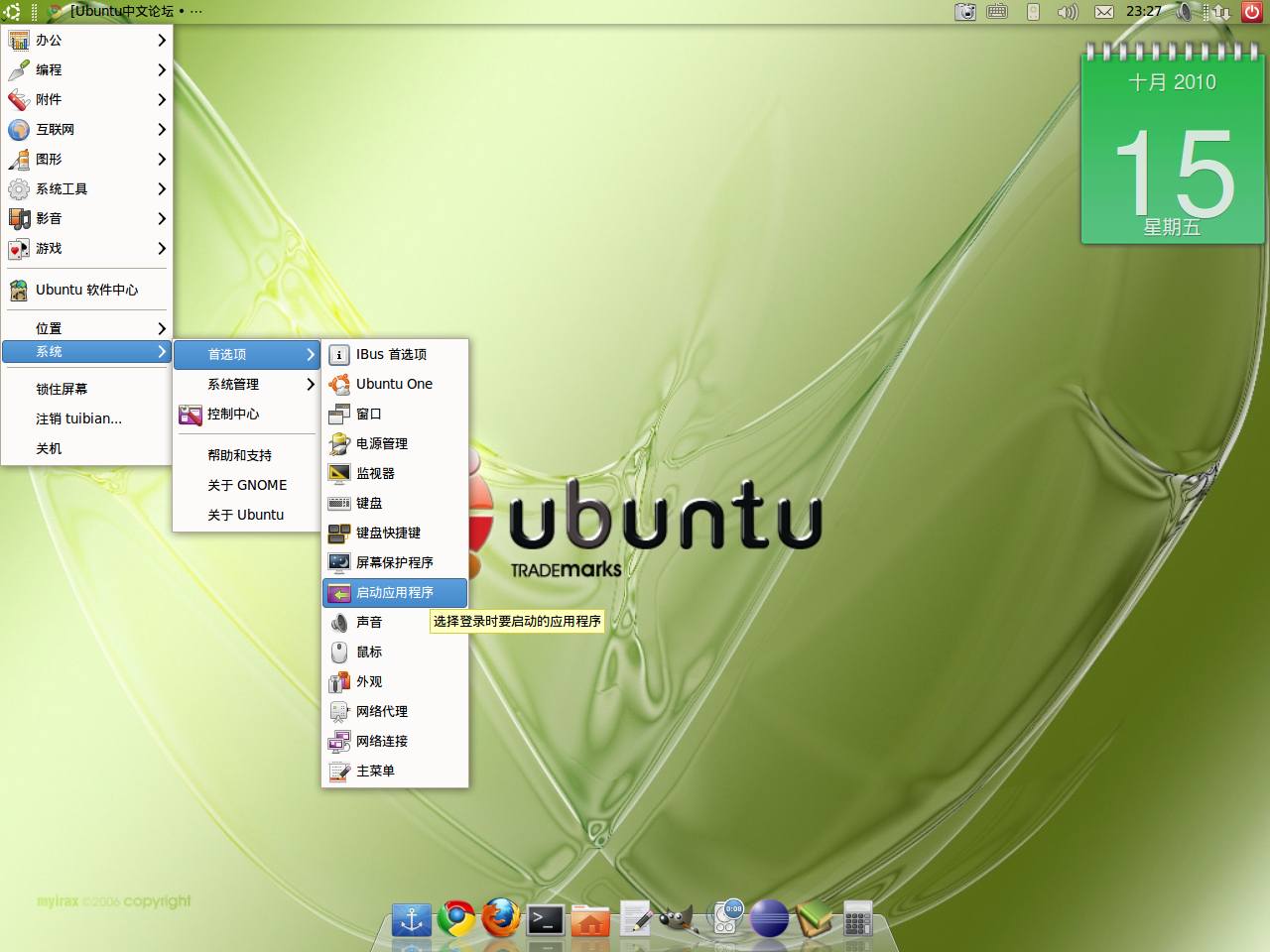Open 屏幕保护程序 (Screensaver) preferences
The image size is (1270, 952).
[x=395, y=562]
